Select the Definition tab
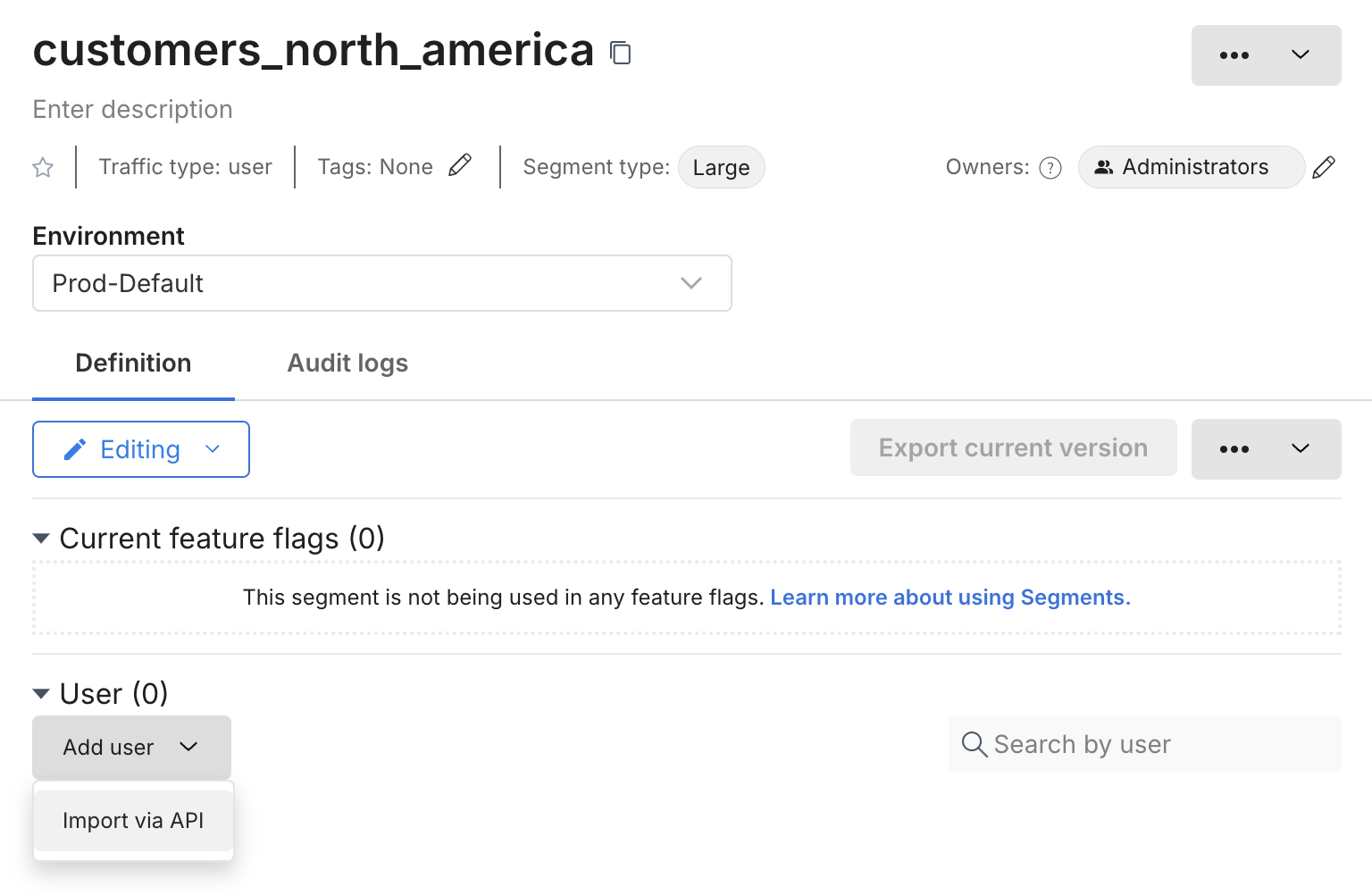This screenshot has height=895, width=1372. 133,364
